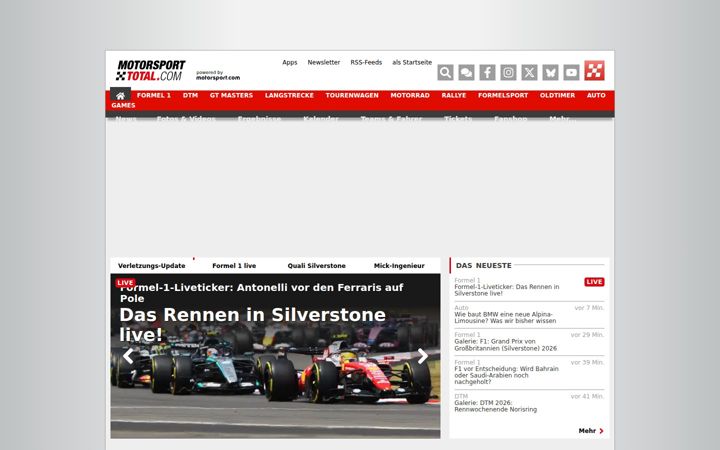Image resolution: width=720 pixels, height=450 pixels.
Task: Open the Motorrad menu
Action: tap(410, 96)
